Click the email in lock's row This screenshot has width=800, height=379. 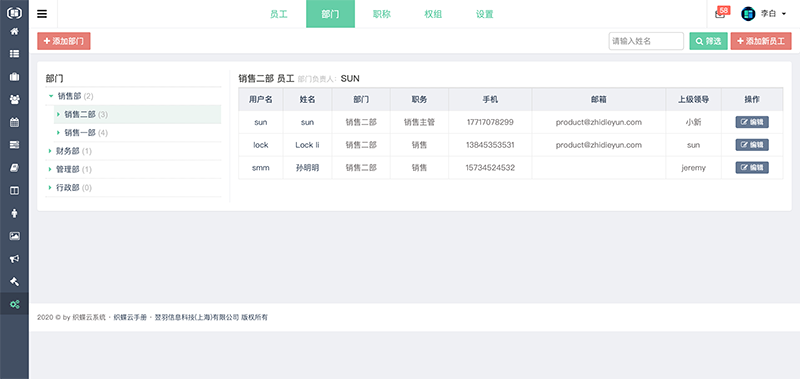[x=598, y=145]
